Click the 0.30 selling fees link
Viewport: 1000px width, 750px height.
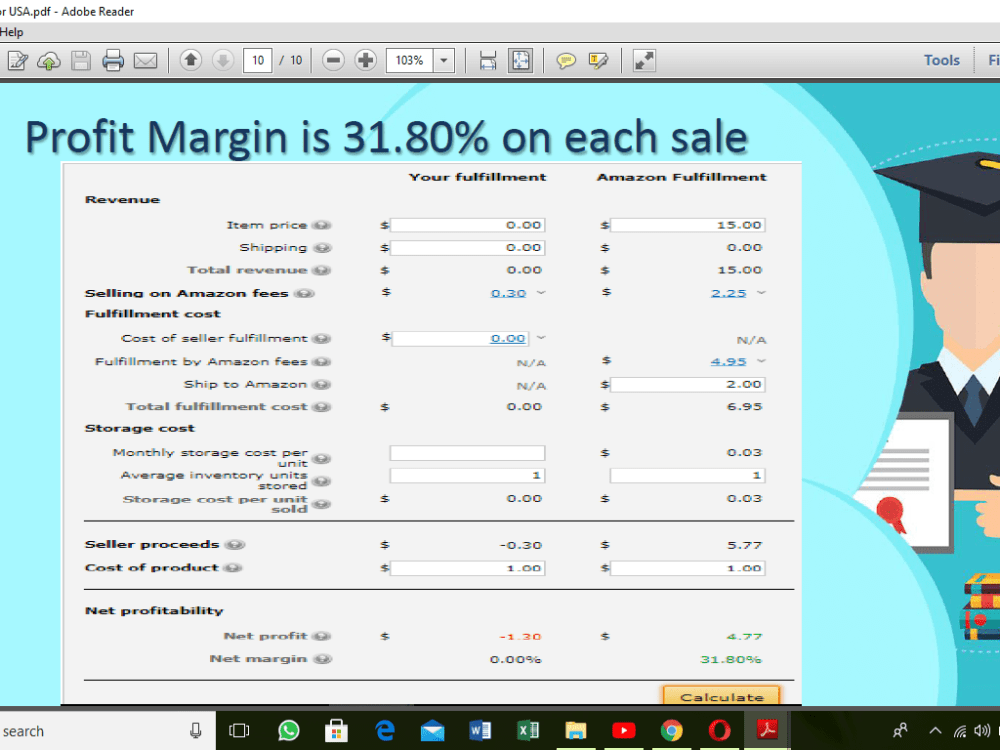(508, 293)
